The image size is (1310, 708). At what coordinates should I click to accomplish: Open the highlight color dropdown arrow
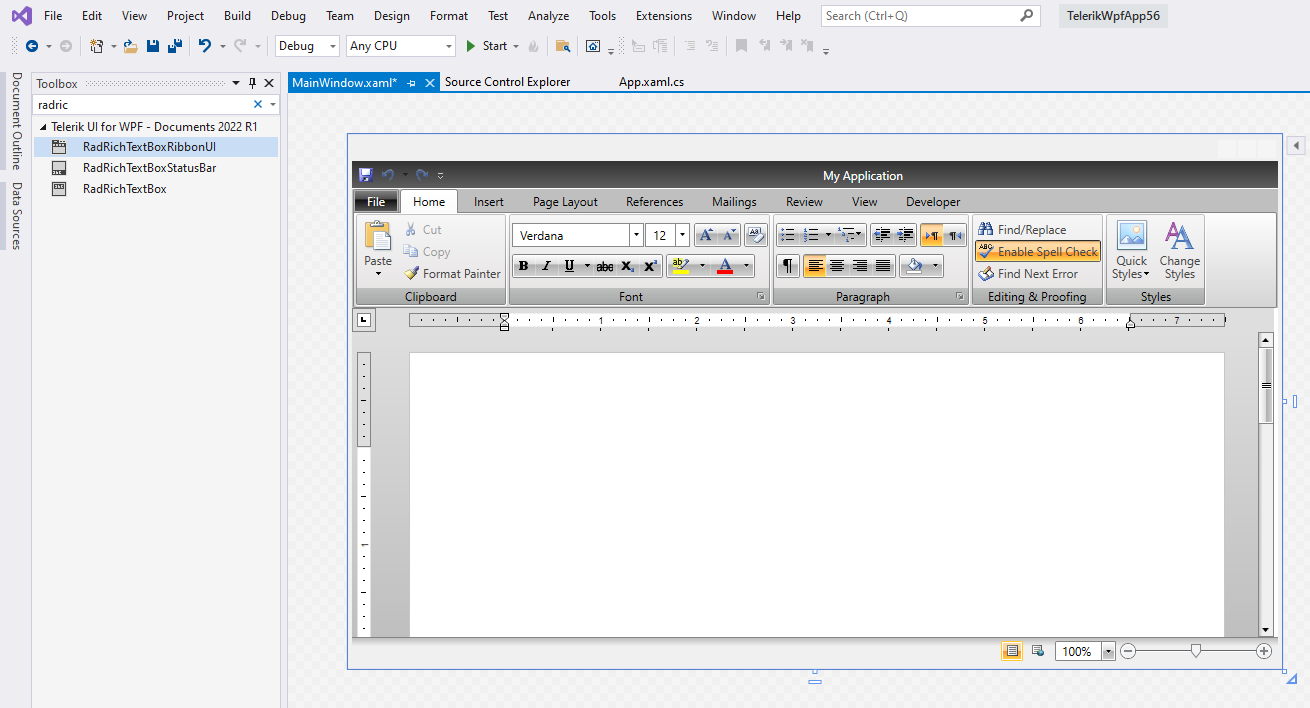[702, 266]
